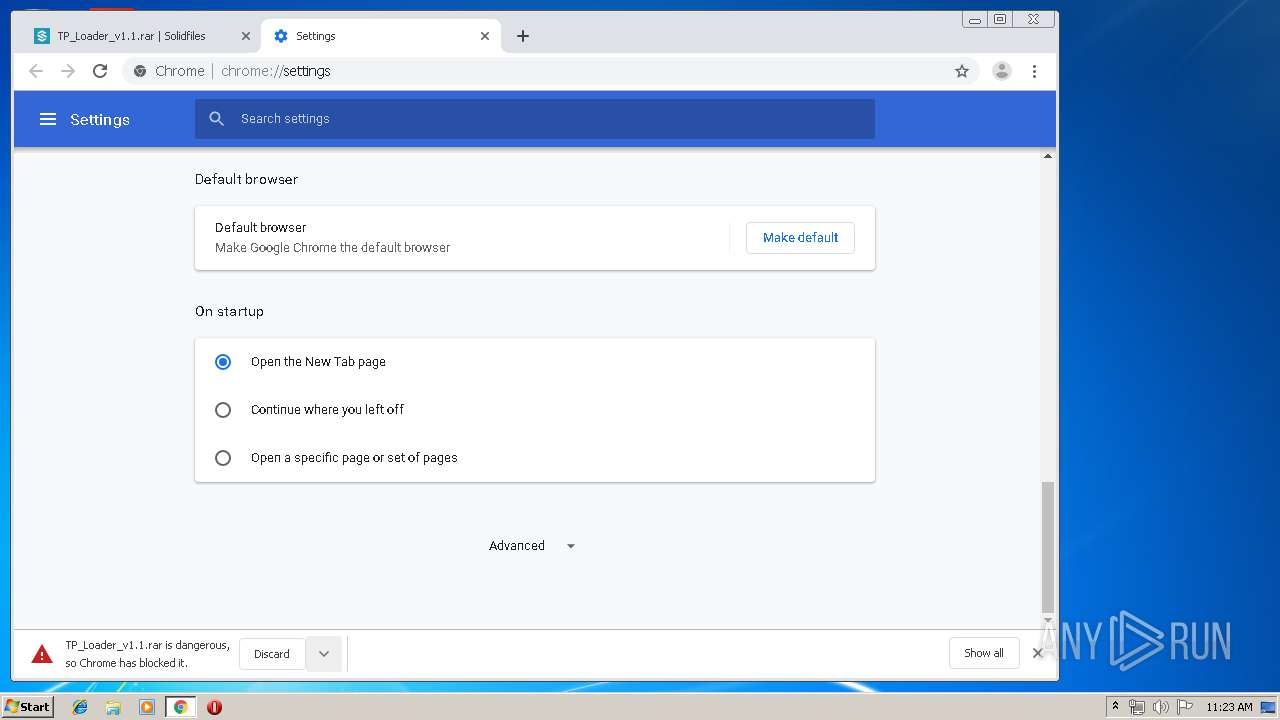This screenshot has width=1280, height=720.
Task: Open the Settings hamburger menu
Action: [x=47, y=119]
